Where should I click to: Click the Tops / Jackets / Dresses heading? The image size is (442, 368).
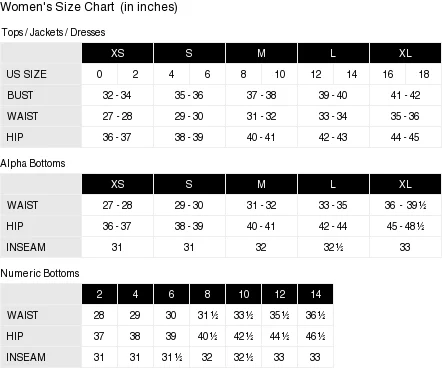pyautogui.click(x=53, y=32)
